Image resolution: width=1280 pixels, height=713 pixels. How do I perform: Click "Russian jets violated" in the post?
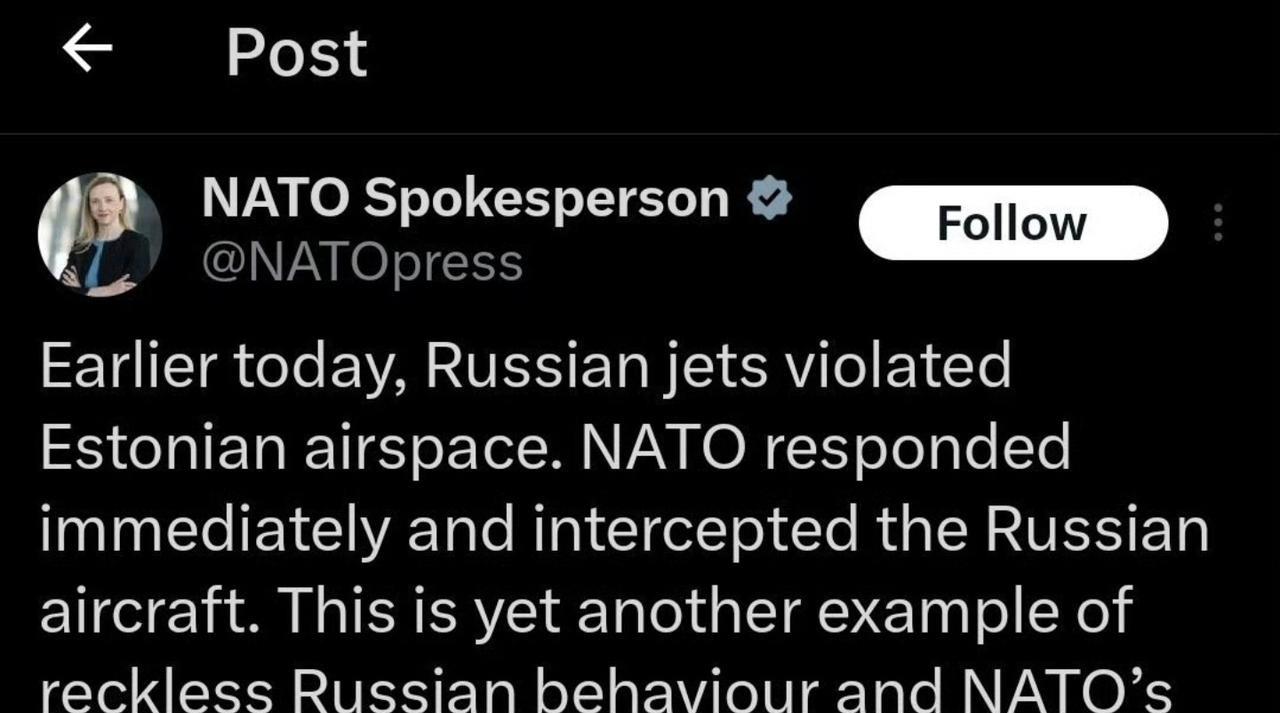pos(718,369)
